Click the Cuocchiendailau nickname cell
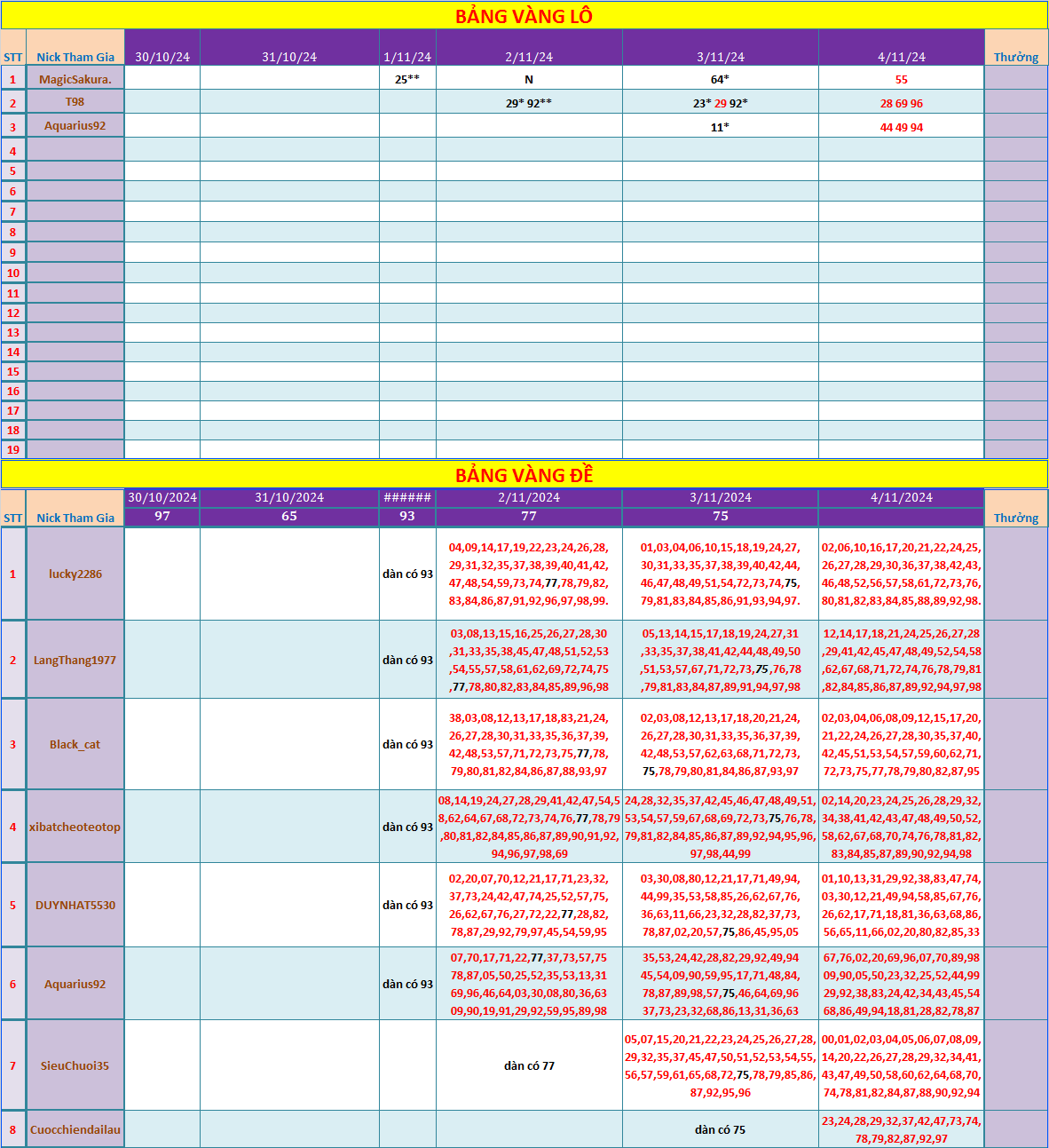This screenshot has width=1049, height=1148. click(x=75, y=1129)
